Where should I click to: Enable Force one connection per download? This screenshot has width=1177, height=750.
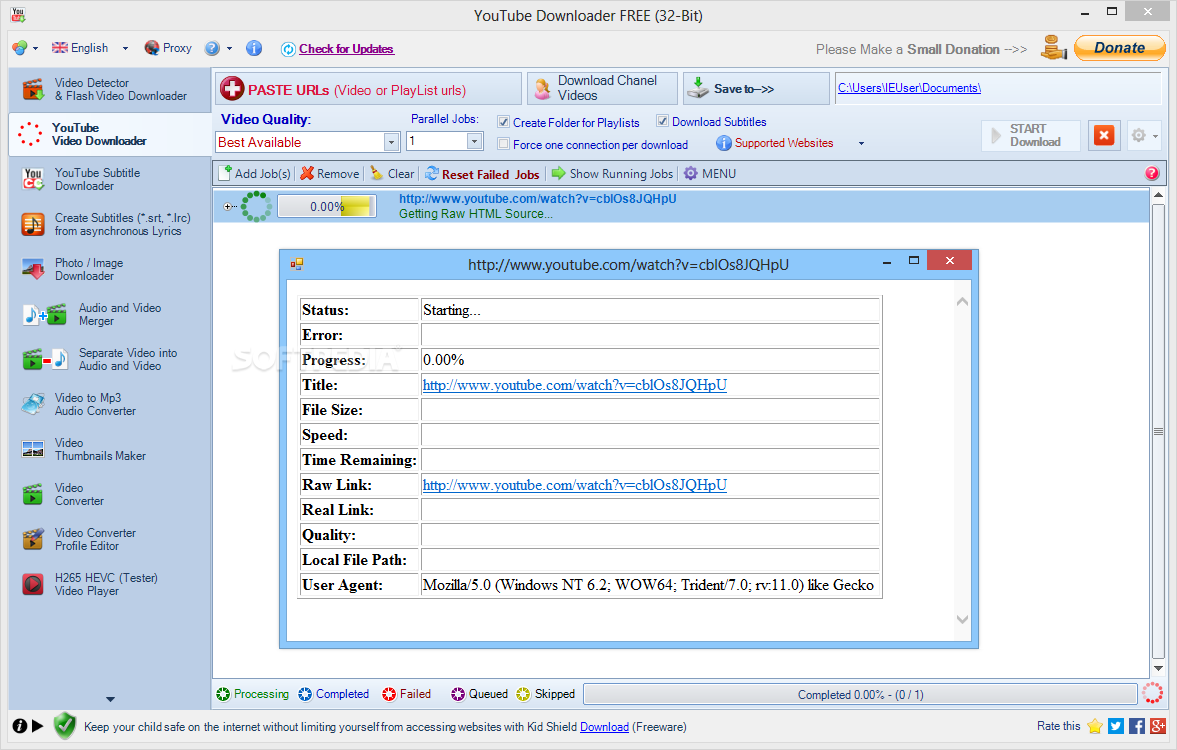pyautogui.click(x=504, y=144)
